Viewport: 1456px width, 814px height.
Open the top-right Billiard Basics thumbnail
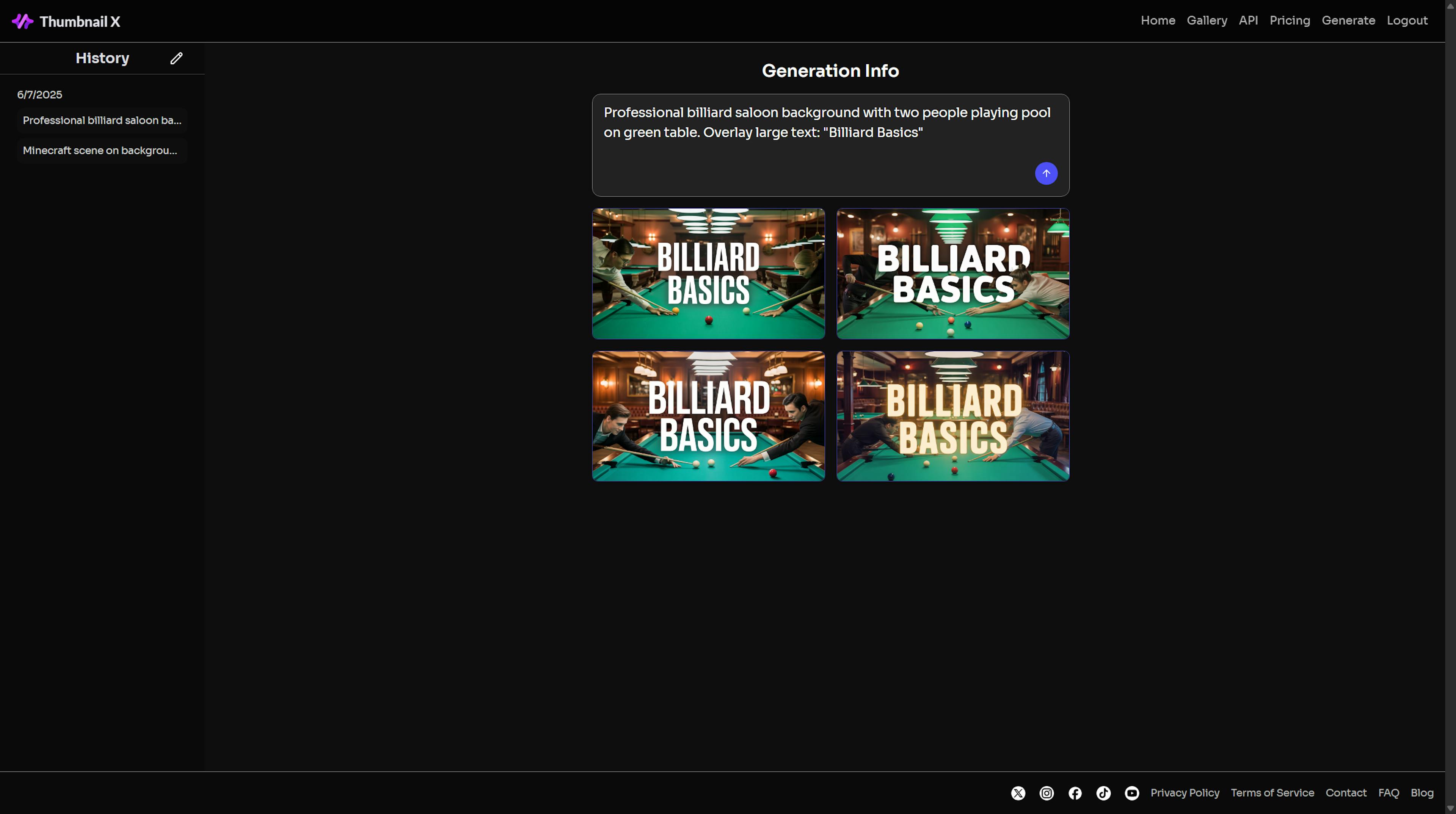[x=952, y=273]
